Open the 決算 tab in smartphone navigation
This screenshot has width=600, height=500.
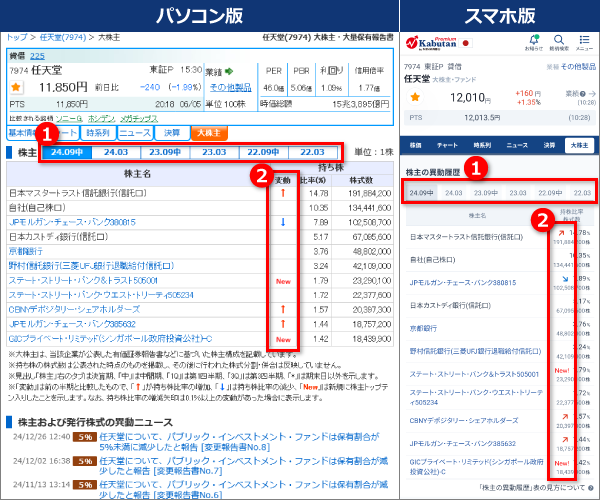pyautogui.click(x=549, y=145)
